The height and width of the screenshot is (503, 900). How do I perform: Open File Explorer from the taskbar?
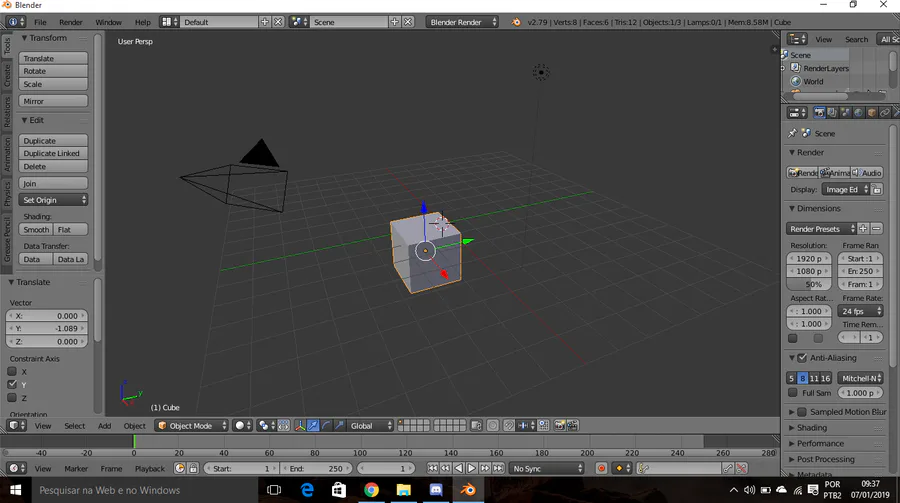[404, 490]
